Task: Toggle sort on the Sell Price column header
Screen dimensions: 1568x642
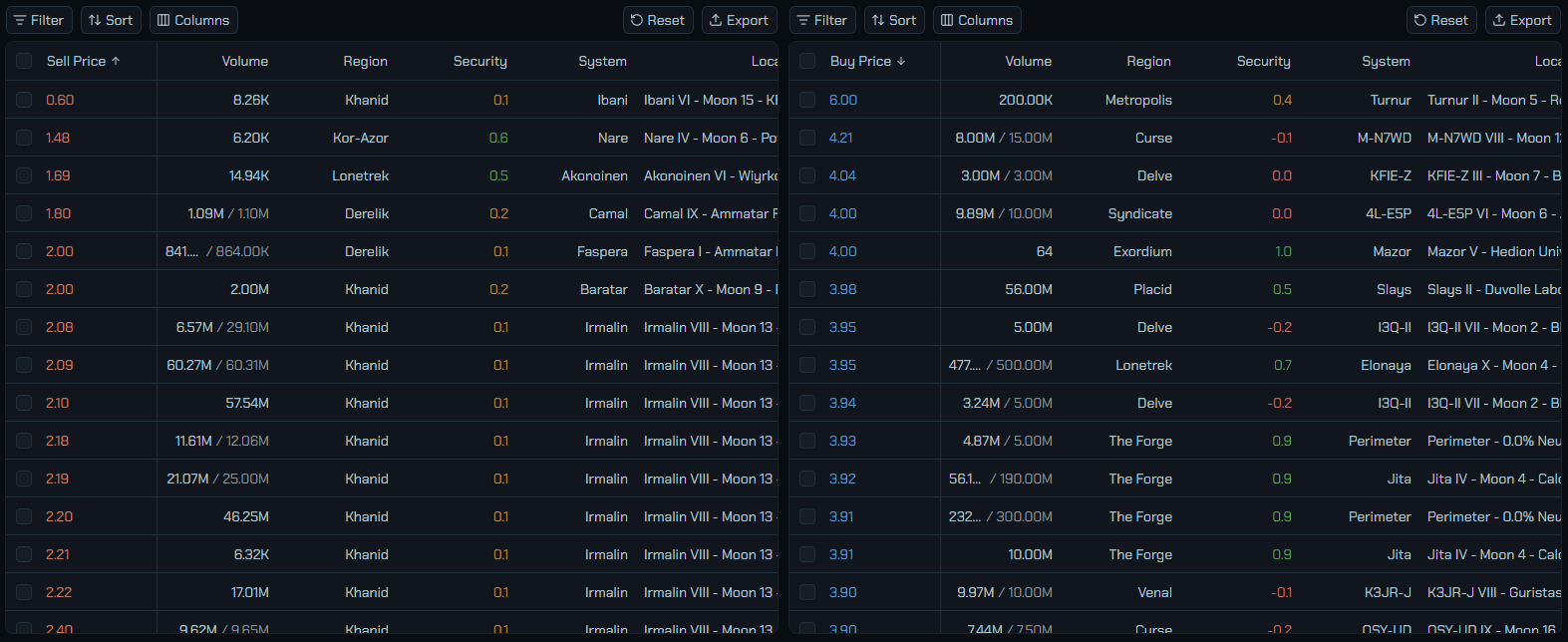Action: (x=84, y=61)
